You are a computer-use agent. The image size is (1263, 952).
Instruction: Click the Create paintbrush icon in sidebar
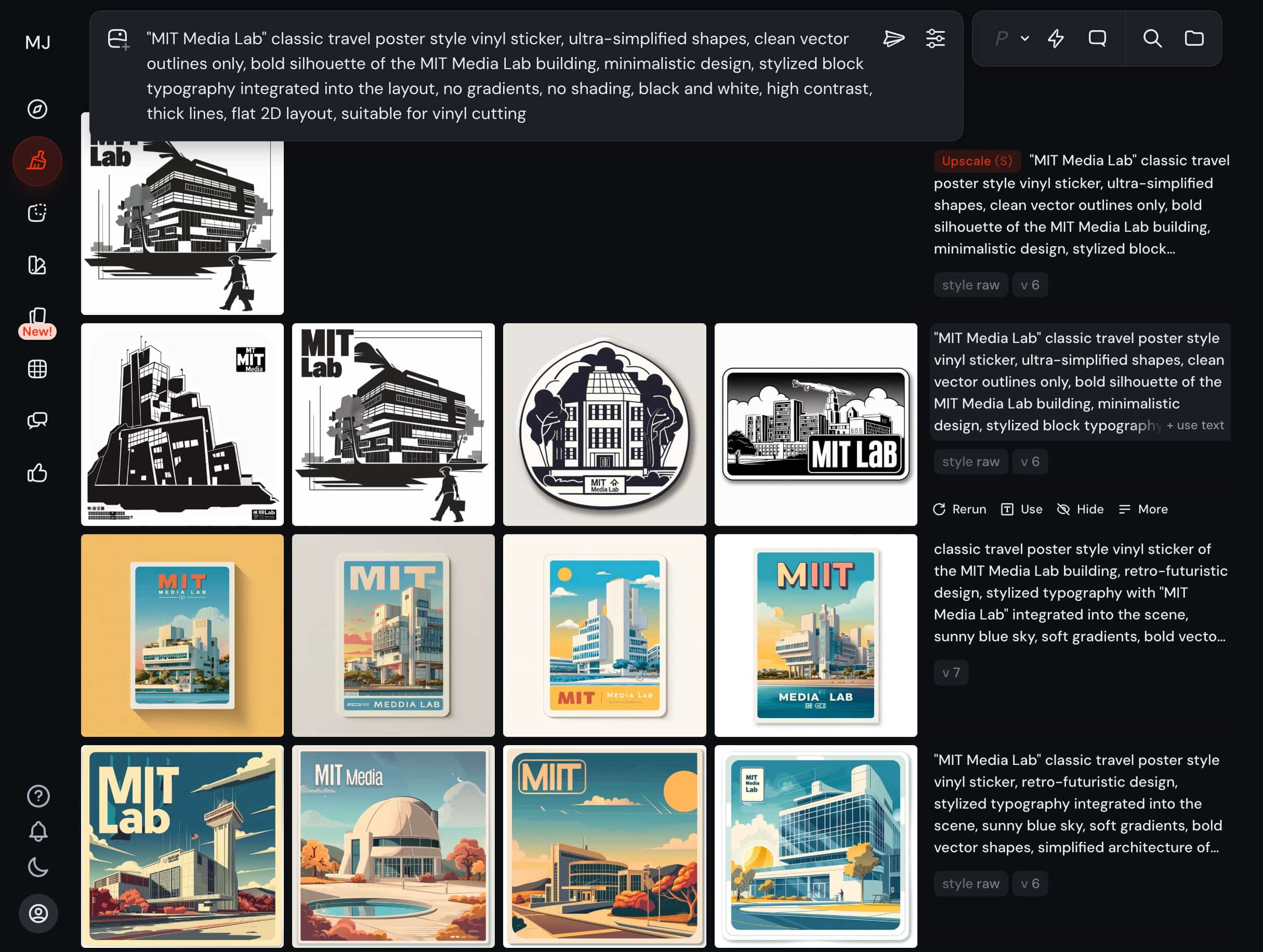coord(38,161)
